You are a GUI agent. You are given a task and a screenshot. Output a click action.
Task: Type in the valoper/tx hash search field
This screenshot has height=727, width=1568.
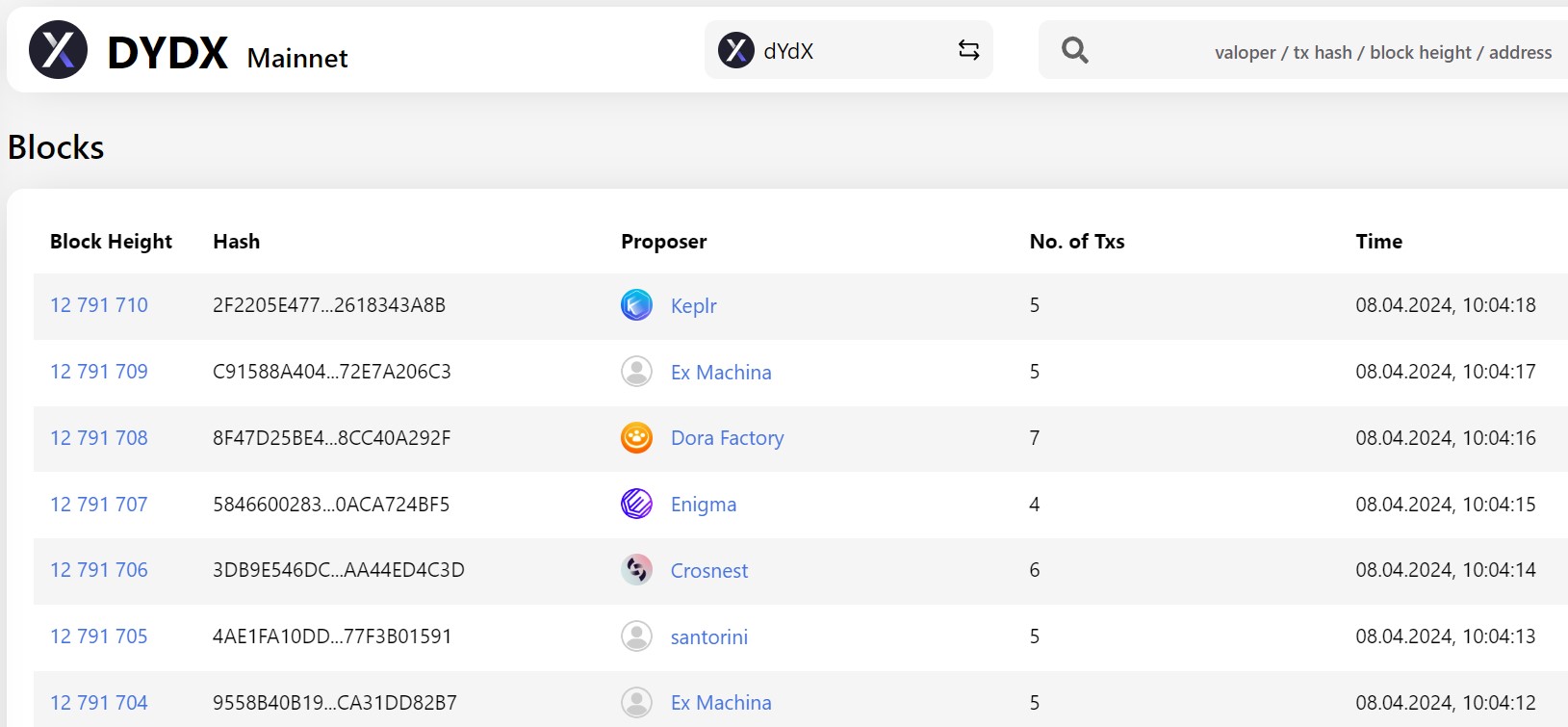(1348, 52)
